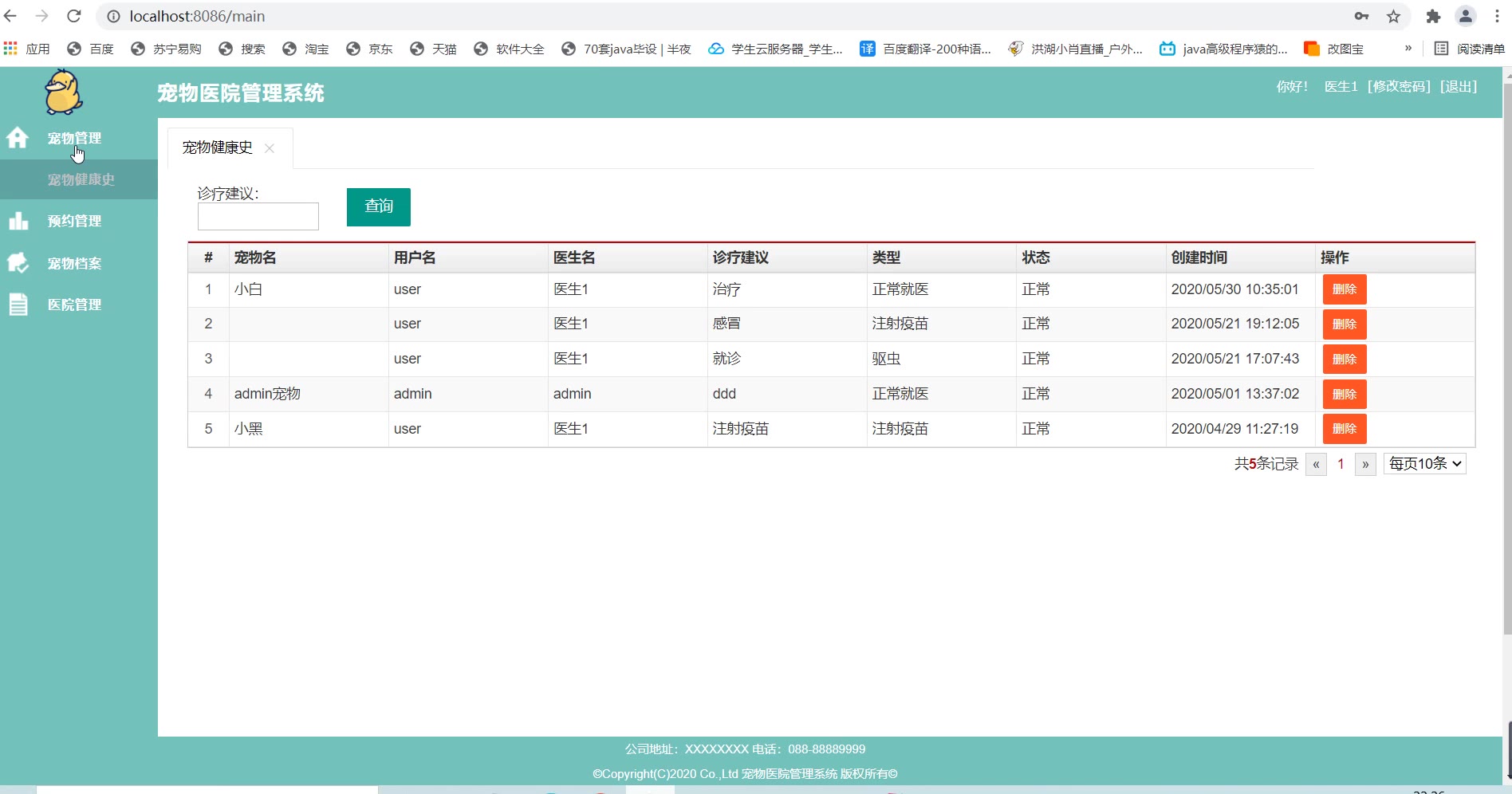The width and height of the screenshot is (1512, 794).
Task: Click the 诊疗建议 search input field
Action: [258, 216]
